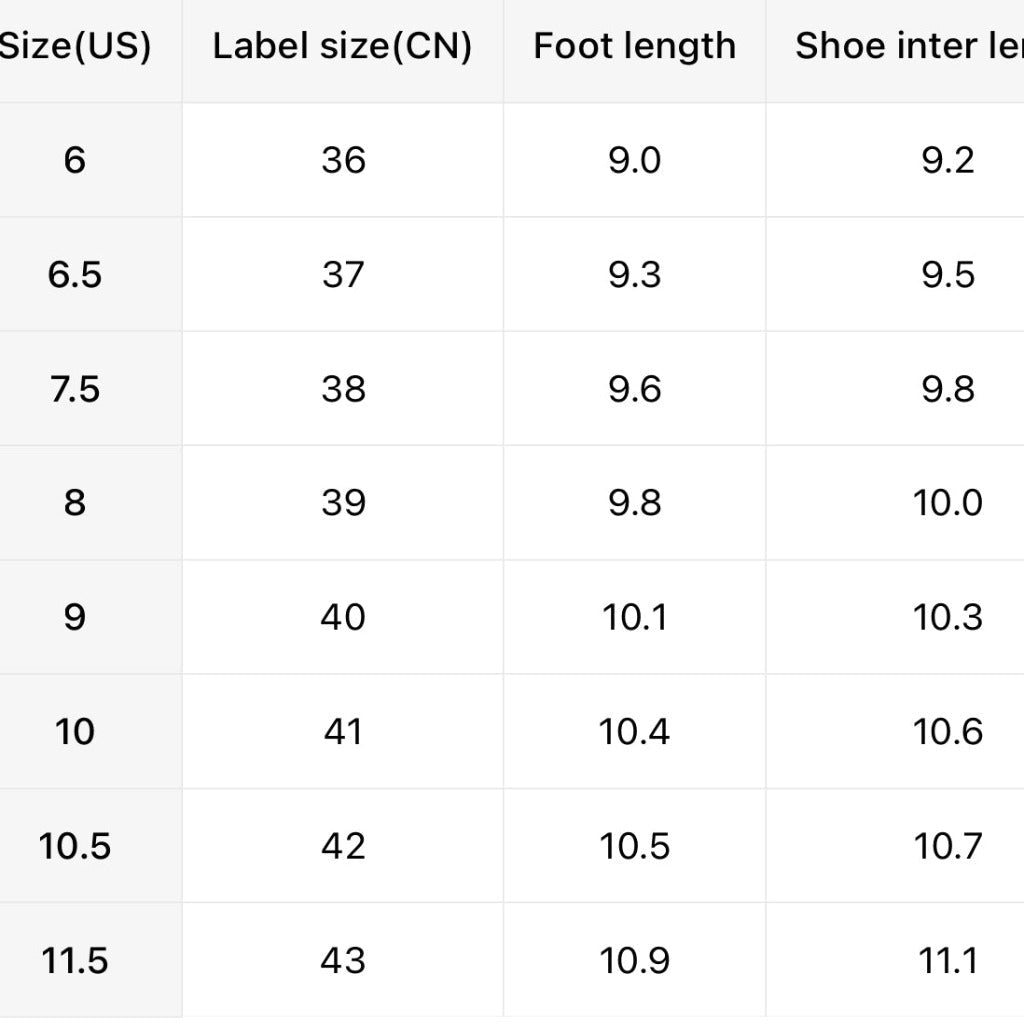Click the foot length 10.9 cell
This screenshot has width=1024, height=1024.
634,961
